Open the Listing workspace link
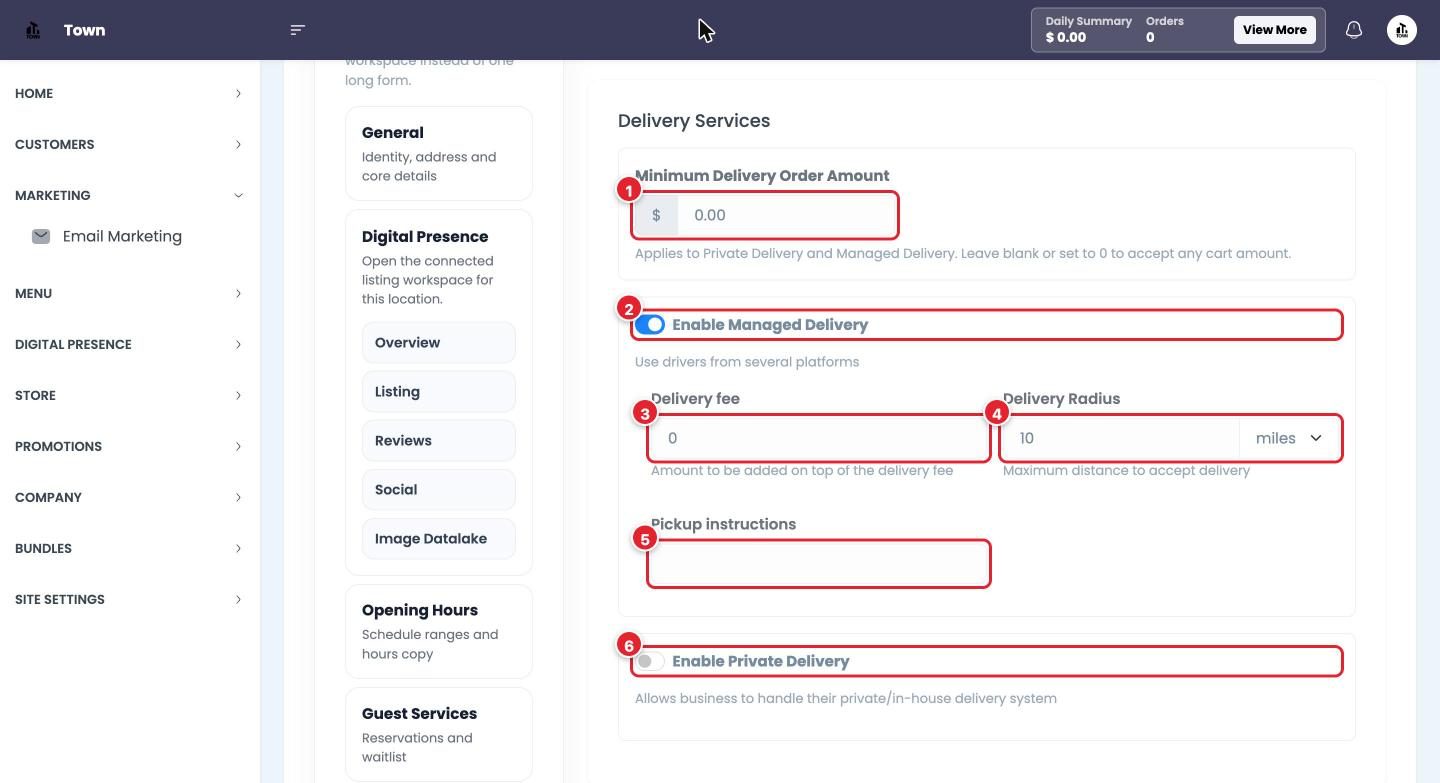This screenshot has height=783, width=1440. (x=439, y=392)
